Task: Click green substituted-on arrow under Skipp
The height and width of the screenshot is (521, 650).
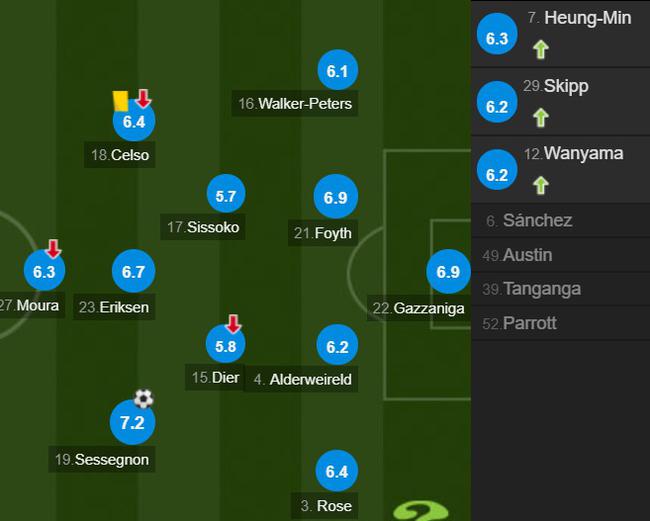Action: click(x=541, y=117)
